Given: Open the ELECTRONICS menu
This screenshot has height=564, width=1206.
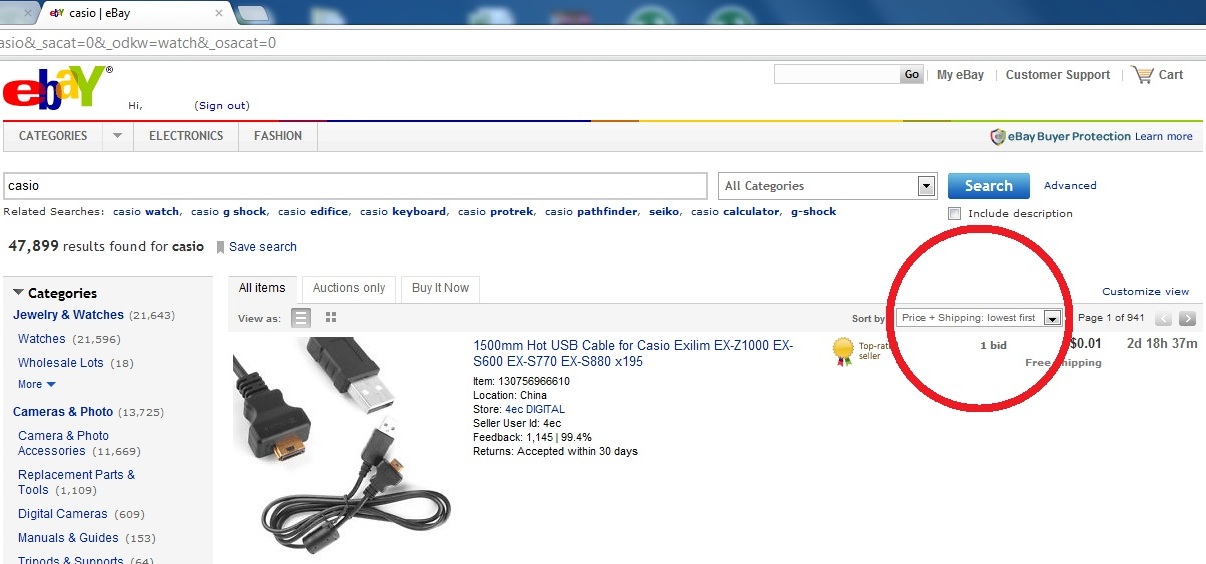Looking at the screenshot, I should click(186, 136).
